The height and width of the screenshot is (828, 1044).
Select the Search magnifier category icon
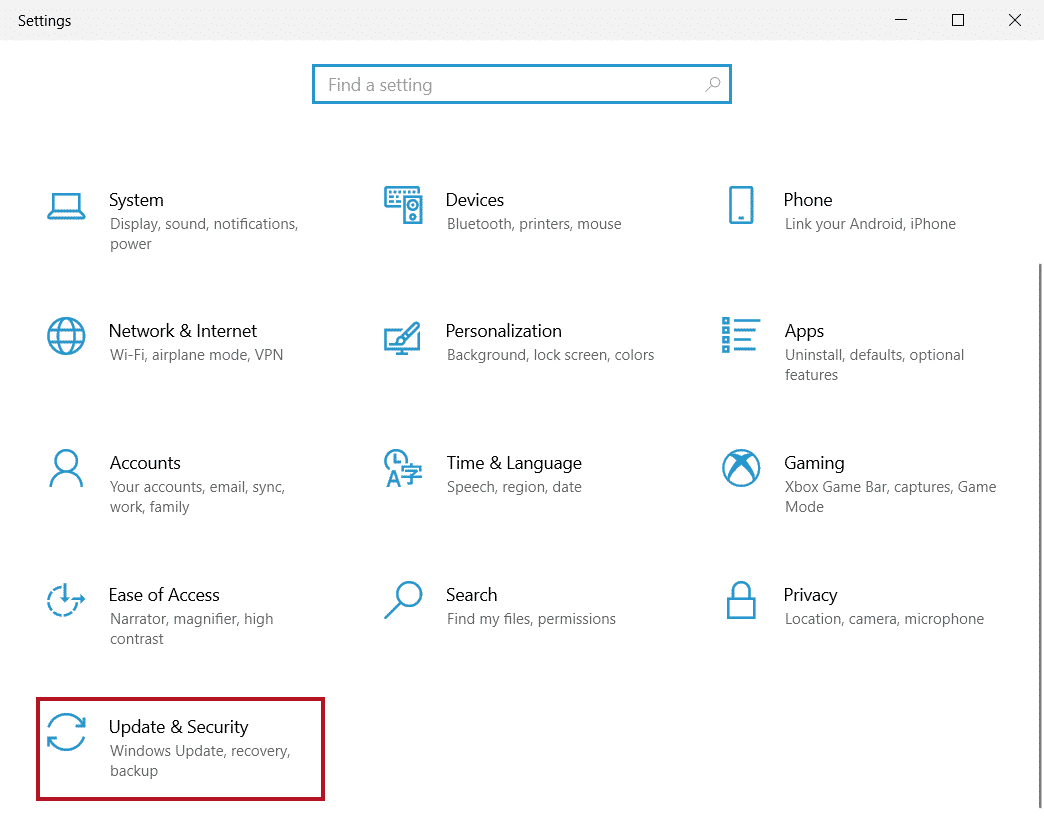(403, 600)
